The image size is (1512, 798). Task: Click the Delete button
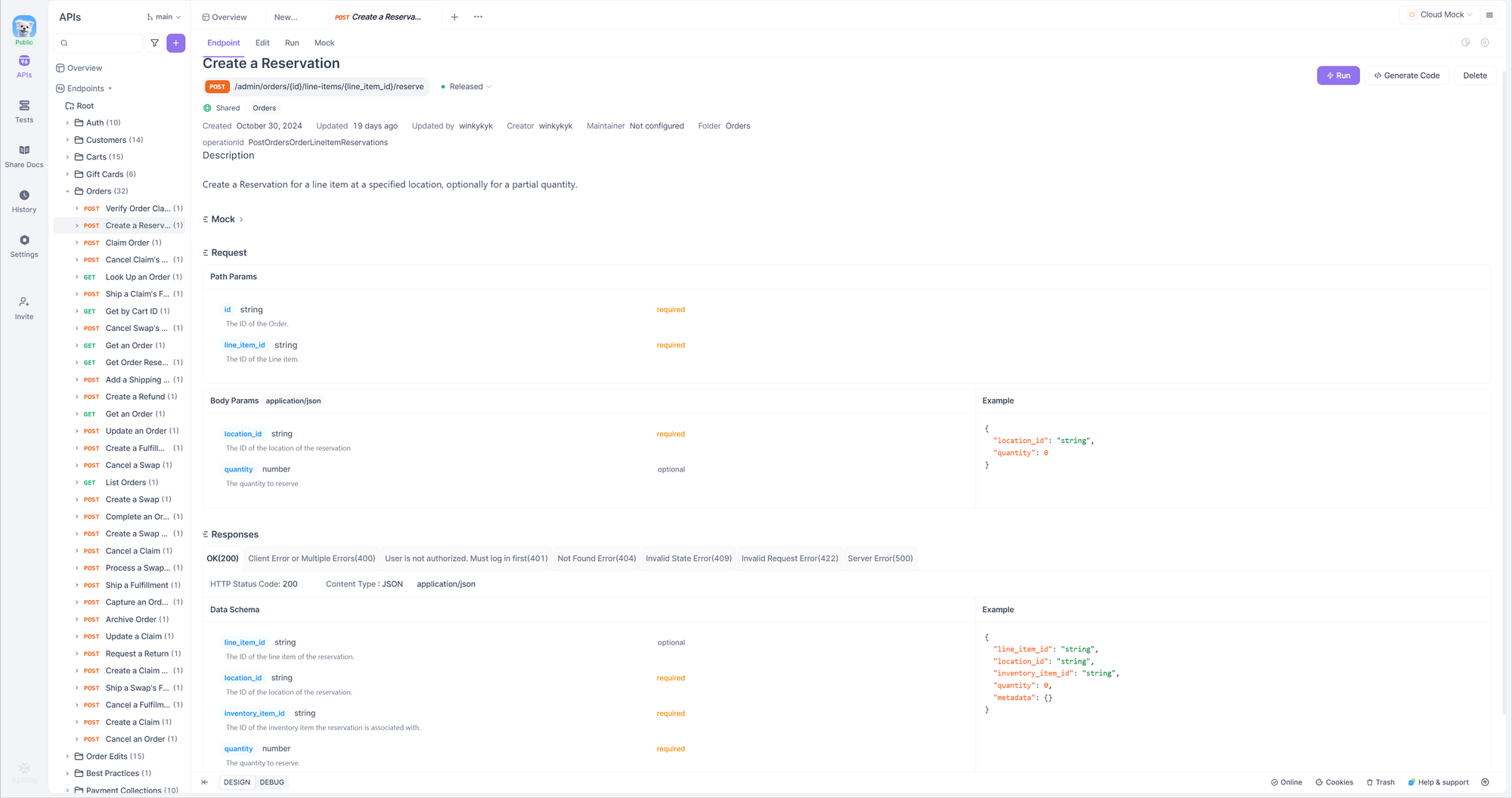click(x=1475, y=76)
